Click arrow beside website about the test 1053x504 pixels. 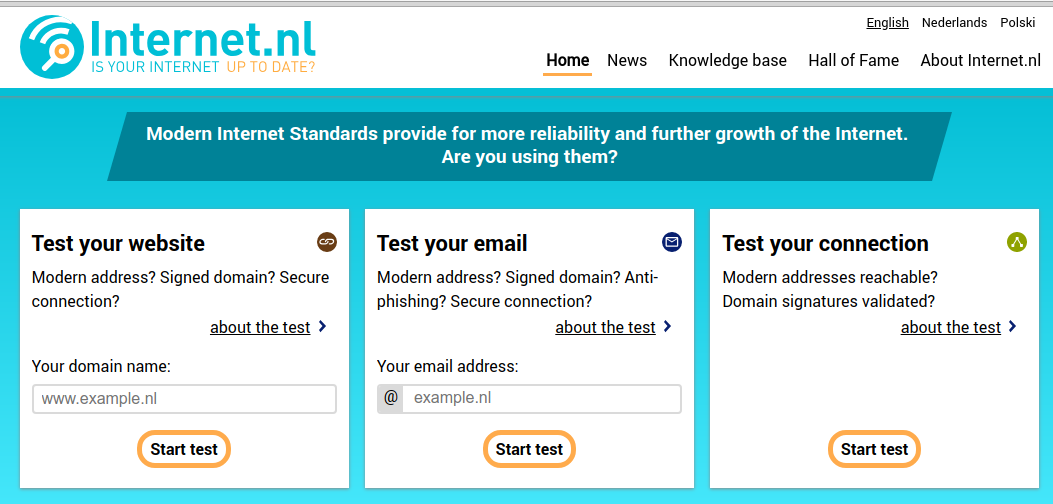322,327
